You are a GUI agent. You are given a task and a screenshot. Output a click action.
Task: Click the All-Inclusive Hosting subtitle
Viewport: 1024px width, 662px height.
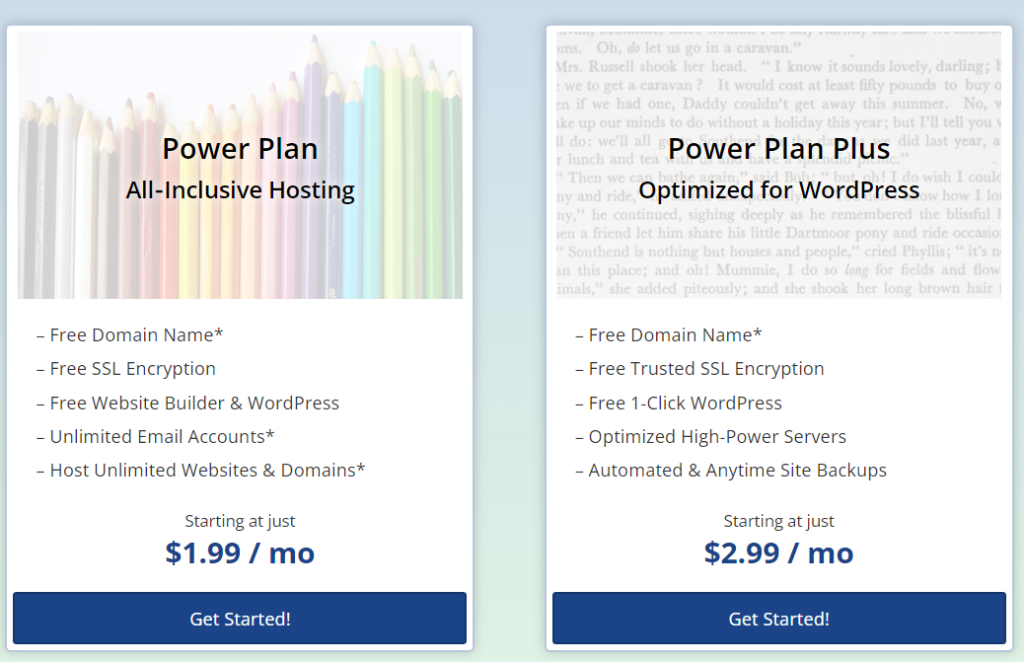(240, 190)
